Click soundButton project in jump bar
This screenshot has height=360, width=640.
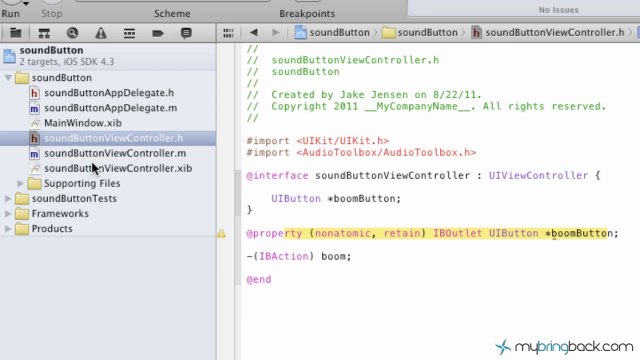pyautogui.click(x=332, y=32)
